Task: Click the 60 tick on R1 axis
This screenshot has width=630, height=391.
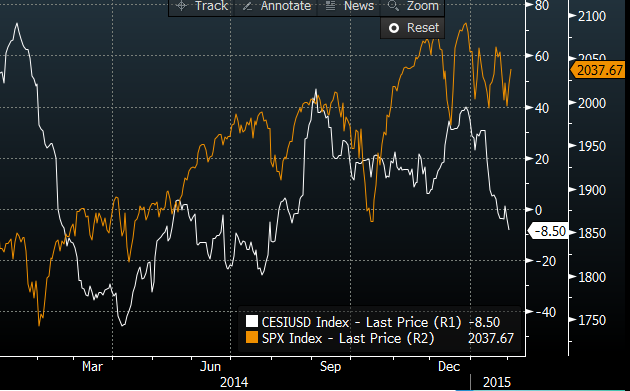Action: (542, 56)
